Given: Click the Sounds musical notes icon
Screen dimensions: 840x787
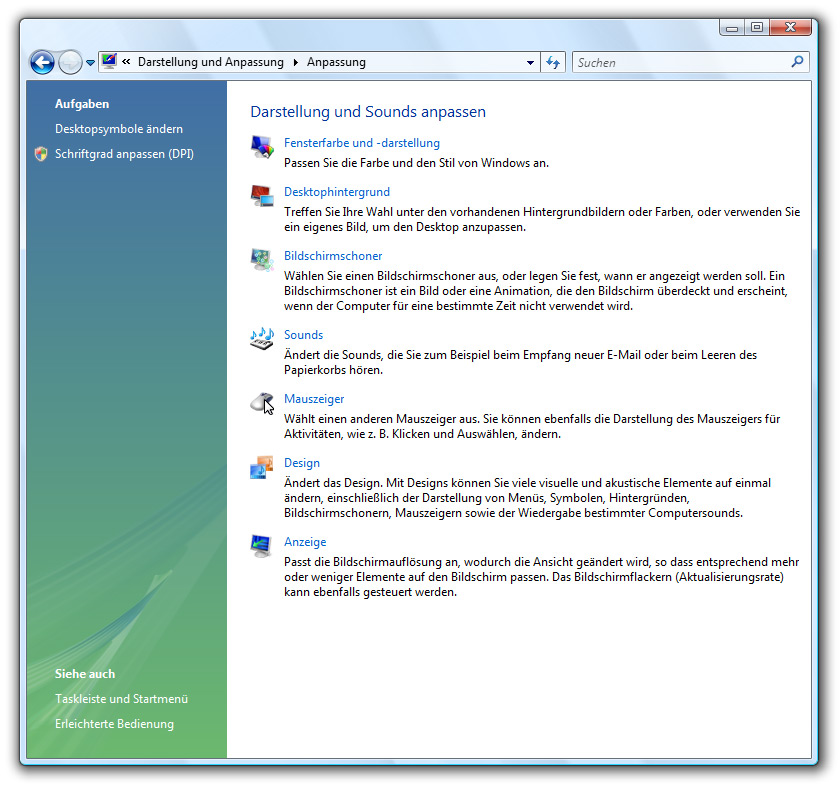Looking at the screenshot, I should click(262, 338).
